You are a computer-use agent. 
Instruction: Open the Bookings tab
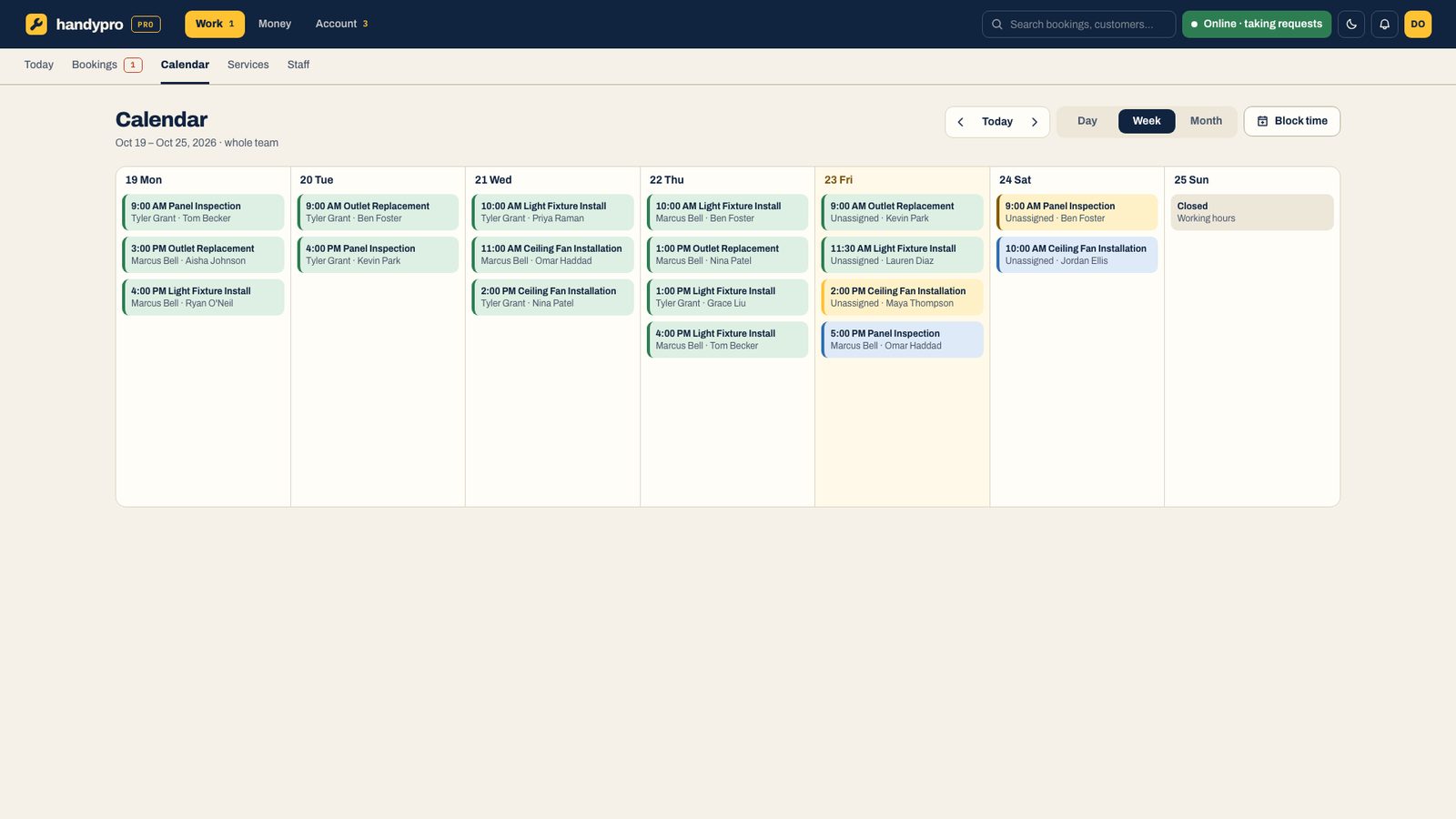click(x=106, y=65)
